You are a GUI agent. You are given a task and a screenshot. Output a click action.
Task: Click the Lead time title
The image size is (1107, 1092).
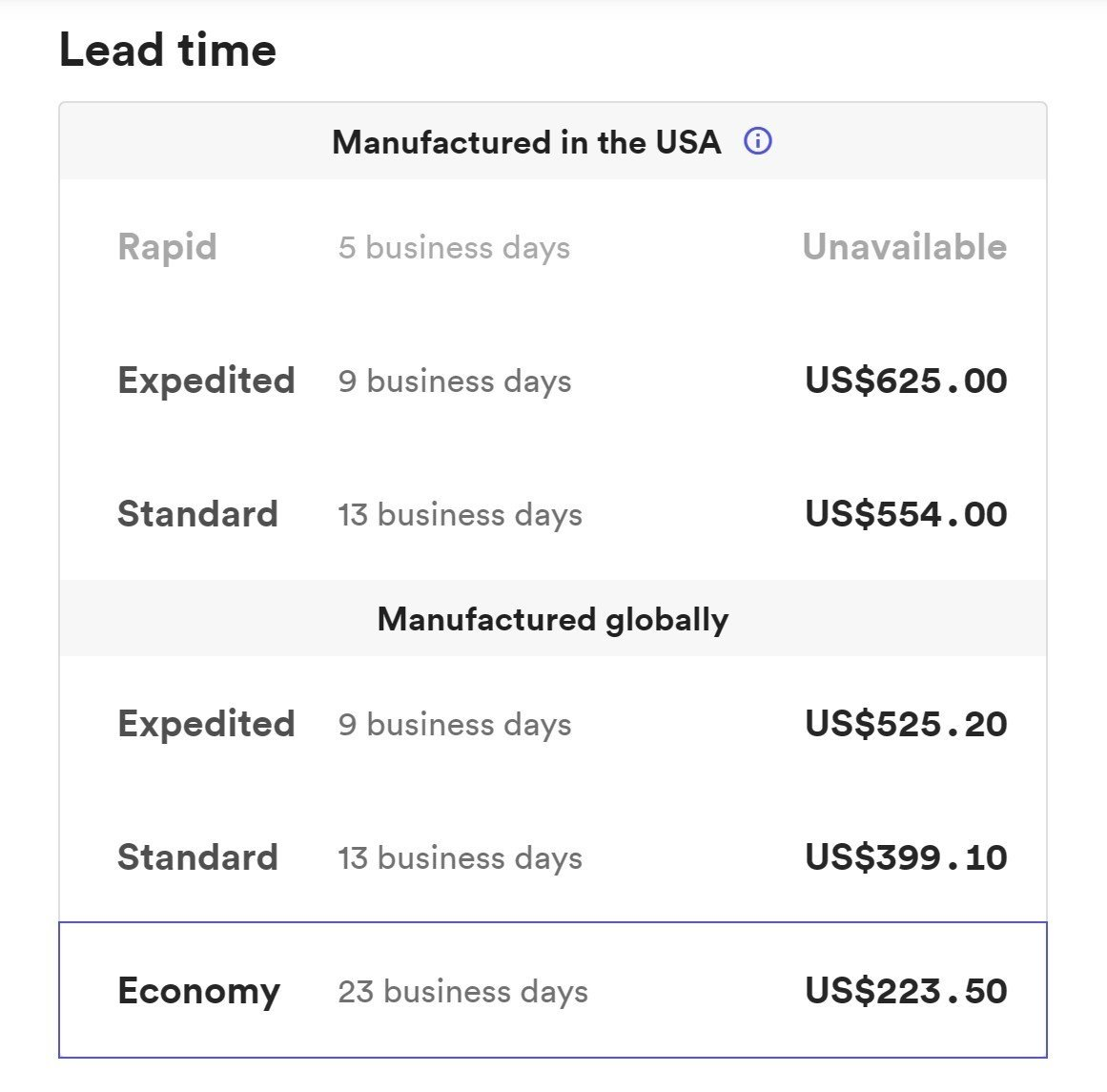(x=167, y=51)
